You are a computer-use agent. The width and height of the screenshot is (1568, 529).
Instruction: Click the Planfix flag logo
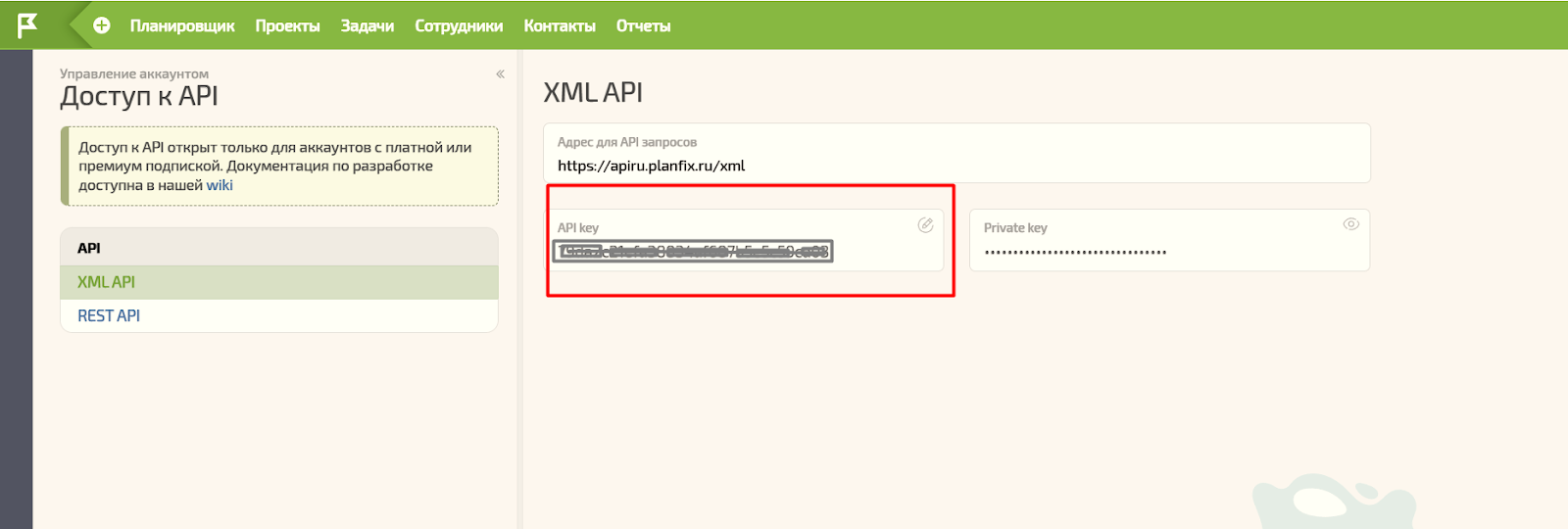(x=27, y=24)
